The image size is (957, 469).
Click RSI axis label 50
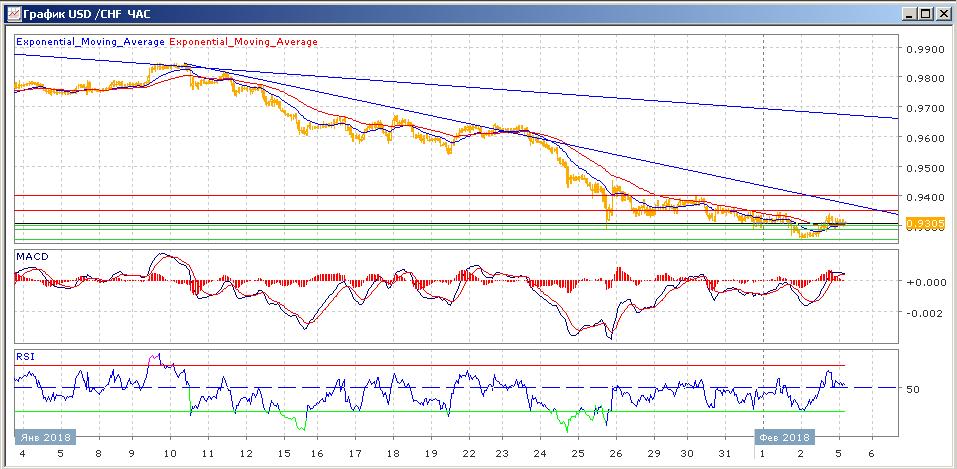[915, 389]
